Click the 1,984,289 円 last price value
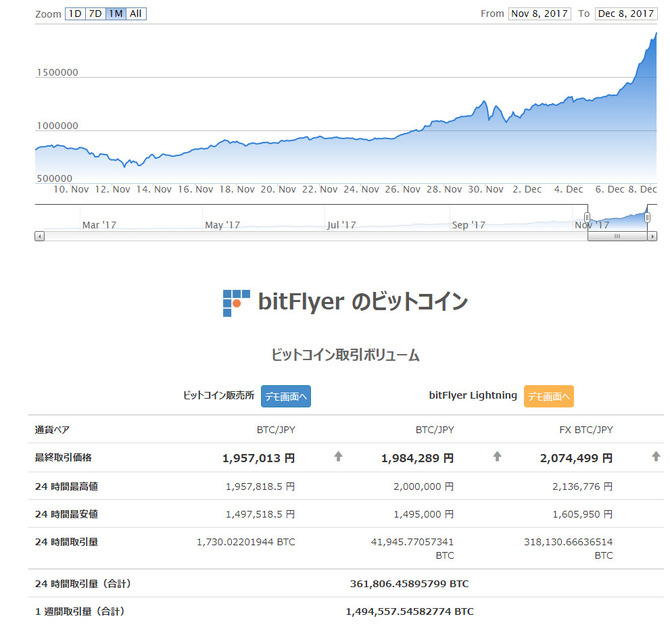Viewport: 670px width, 625px height. coord(417,458)
